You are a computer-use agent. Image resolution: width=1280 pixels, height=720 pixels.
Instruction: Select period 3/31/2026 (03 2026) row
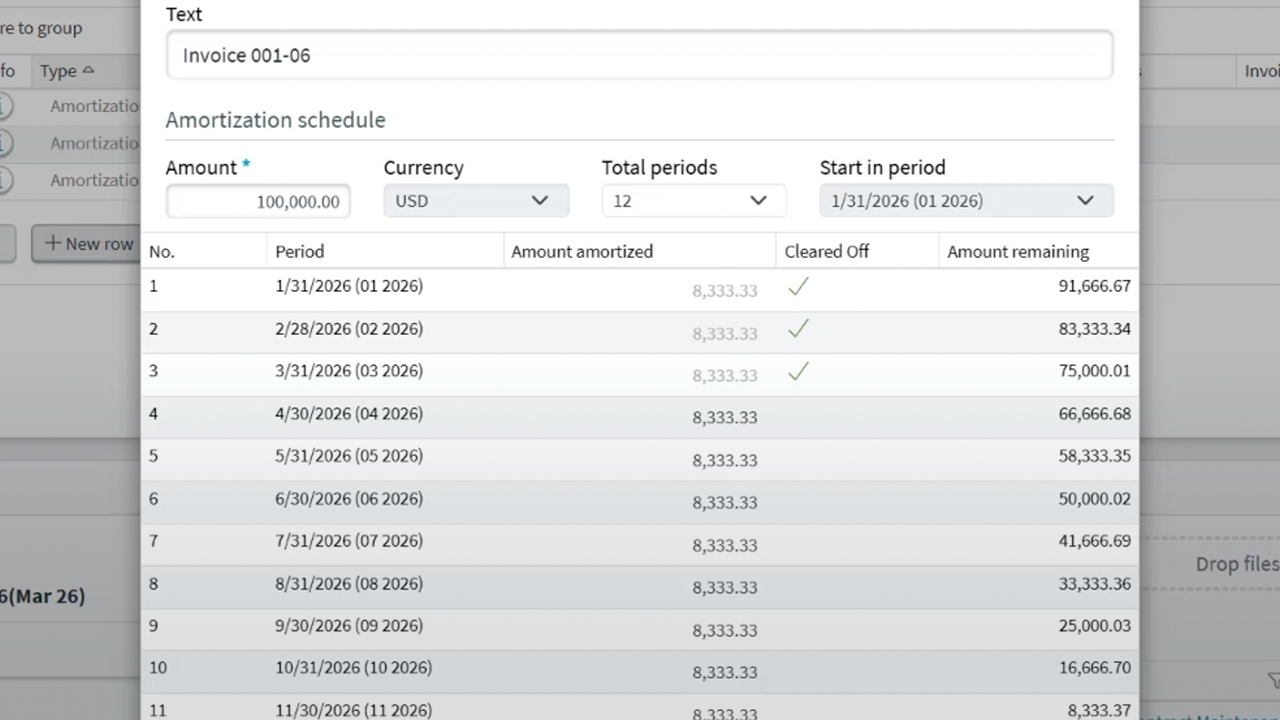(639, 374)
